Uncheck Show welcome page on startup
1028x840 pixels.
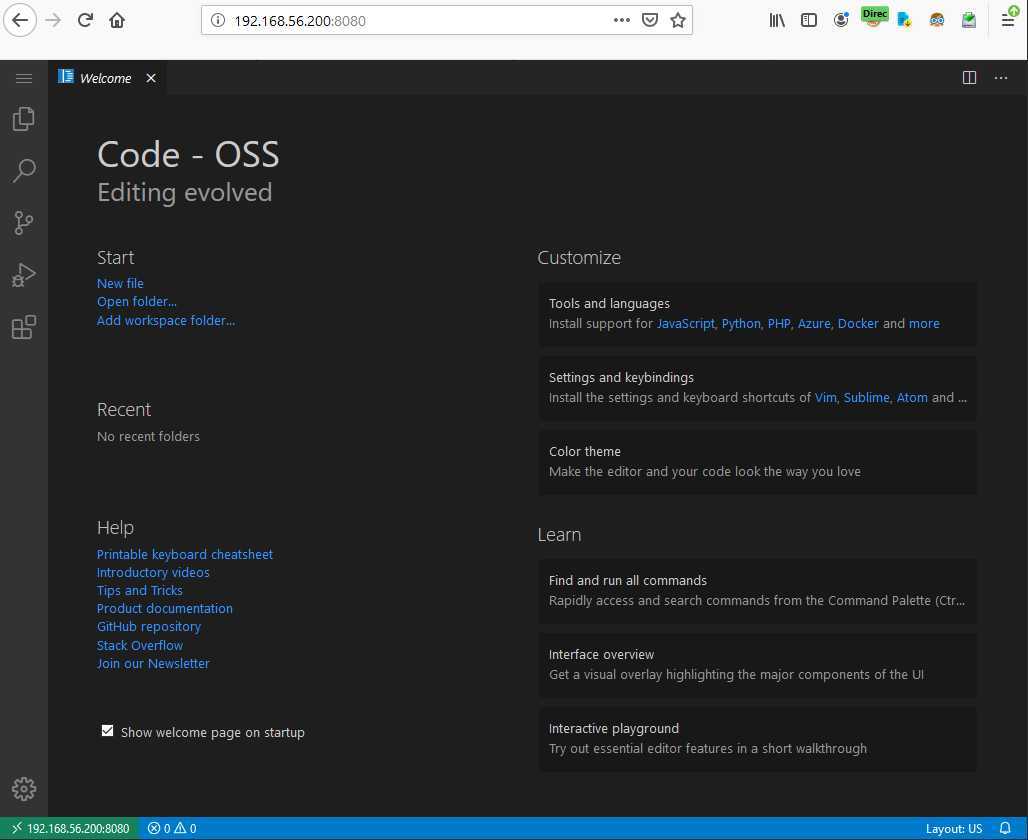coord(108,730)
